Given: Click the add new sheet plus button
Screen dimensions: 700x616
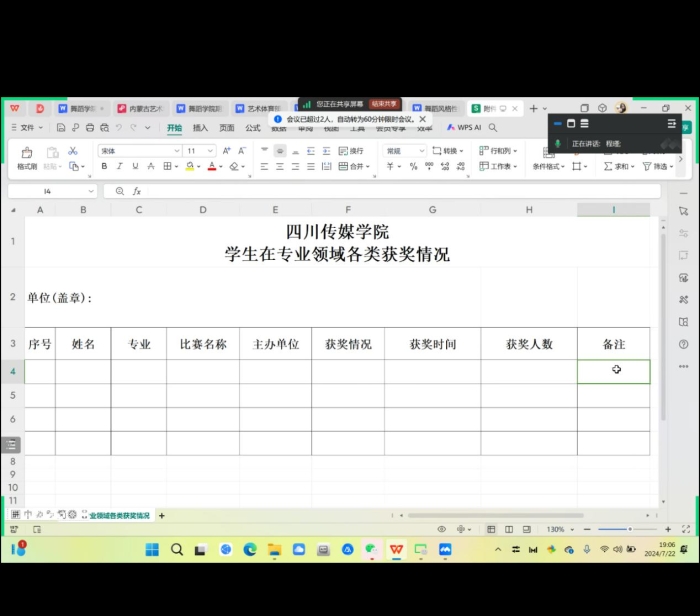Looking at the screenshot, I should coord(162,516).
